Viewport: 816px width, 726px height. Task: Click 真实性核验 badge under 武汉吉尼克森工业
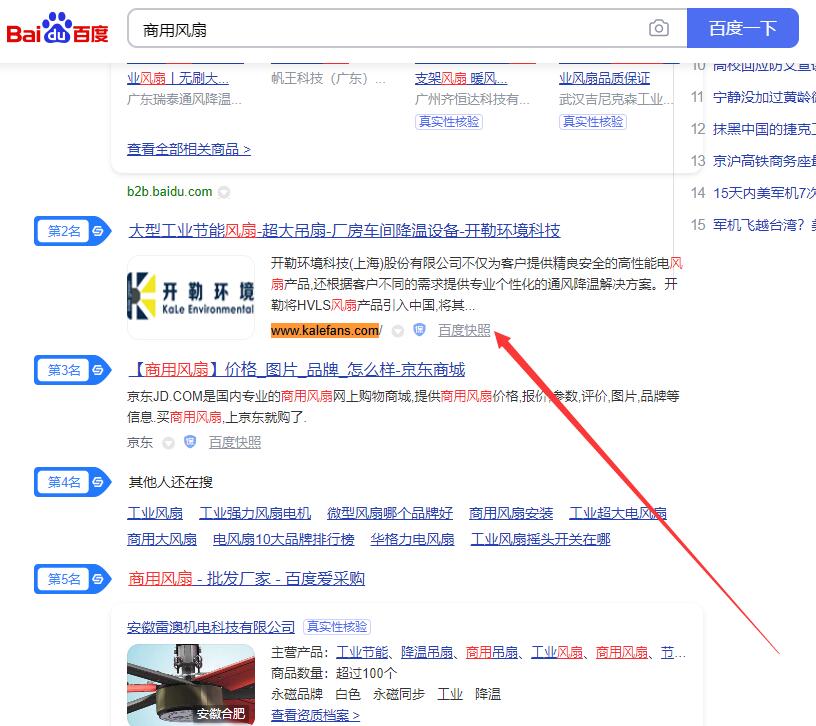593,122
